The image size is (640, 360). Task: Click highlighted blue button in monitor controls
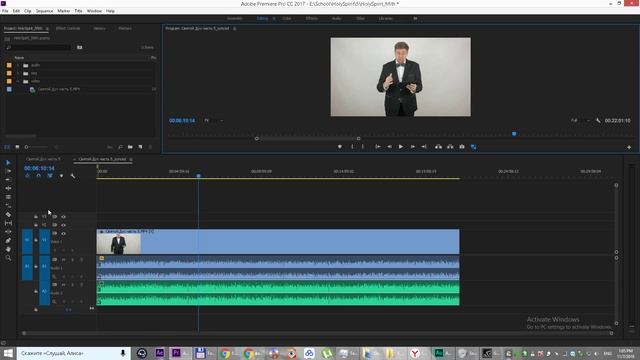tap(473, 147)
